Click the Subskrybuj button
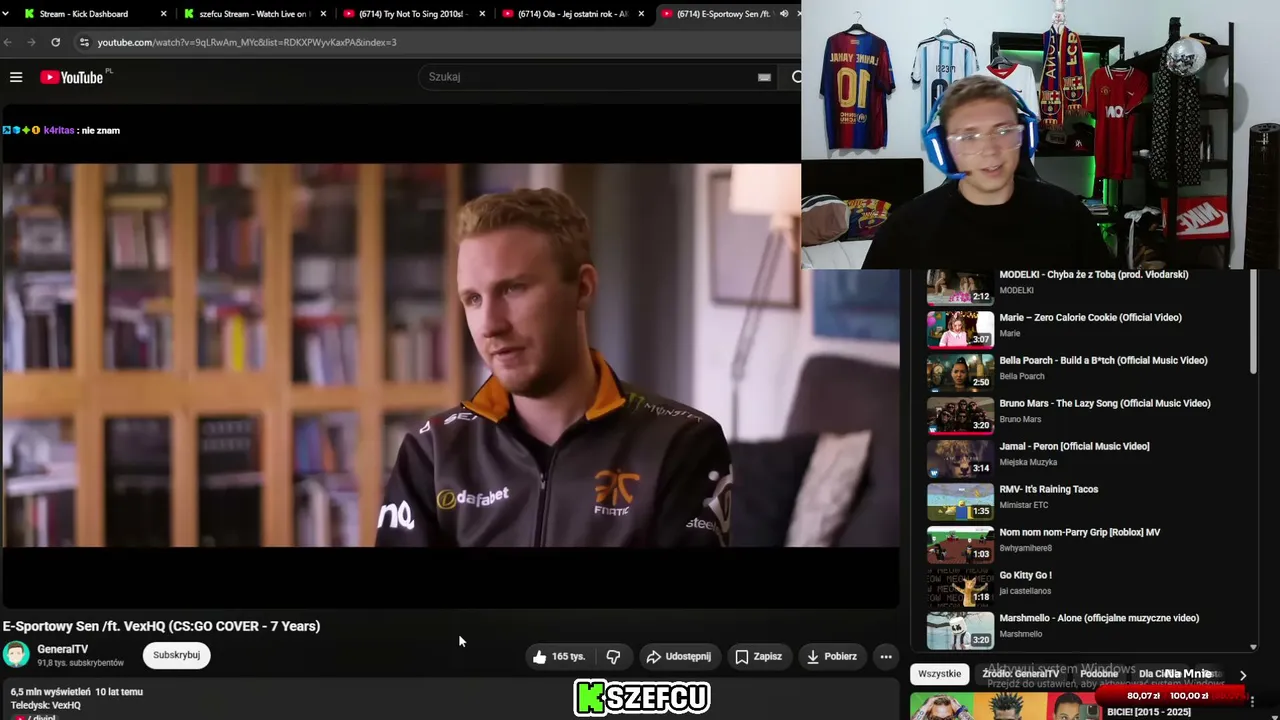Image resolution: width=1280 pixels, height=720 pixels. 176,655
